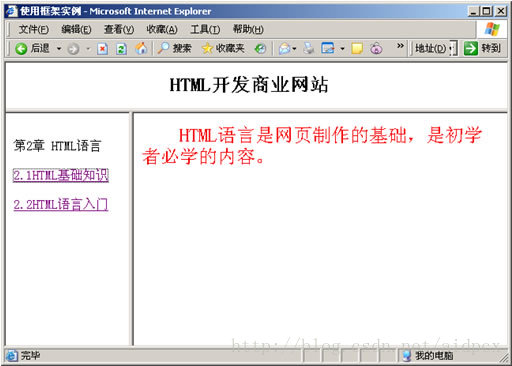Open the File (文件) menu
Screen dimensions: 512x366
(34, 30)
